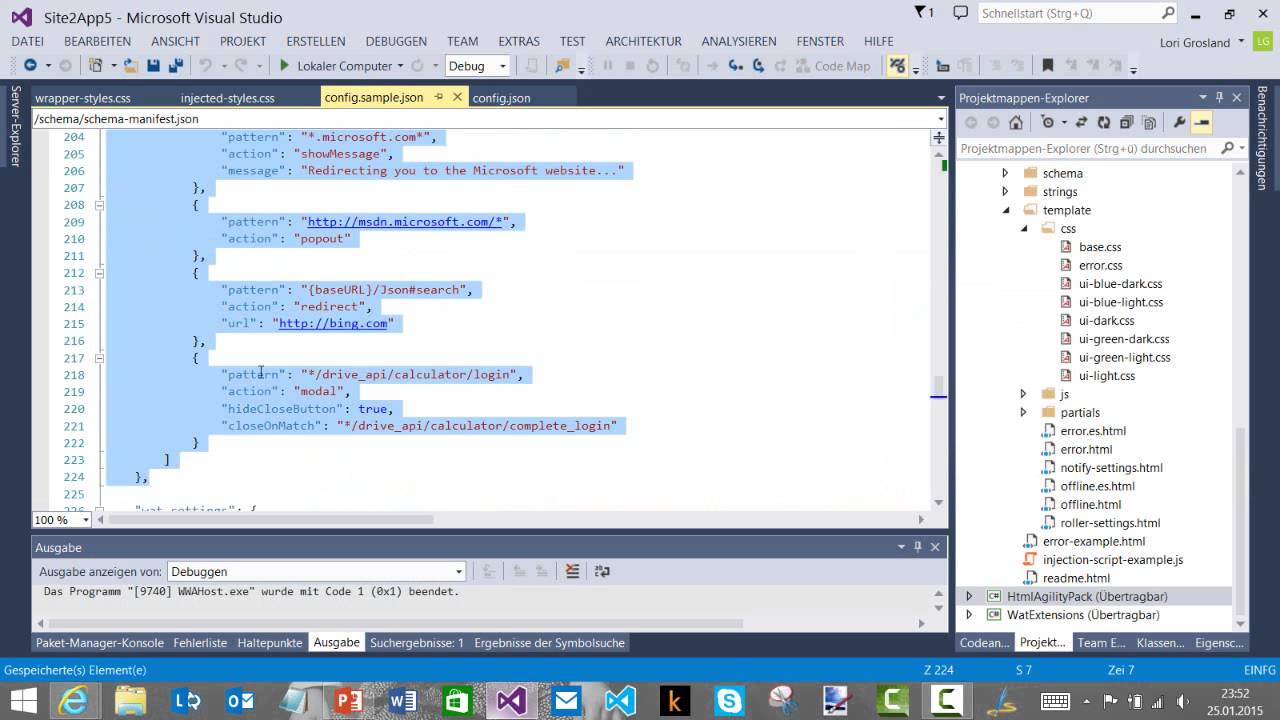This screenshot has height=720, width=1280.
Task: Pin the Ausgabe panel with pushpin icon
Action: (917, 547)
